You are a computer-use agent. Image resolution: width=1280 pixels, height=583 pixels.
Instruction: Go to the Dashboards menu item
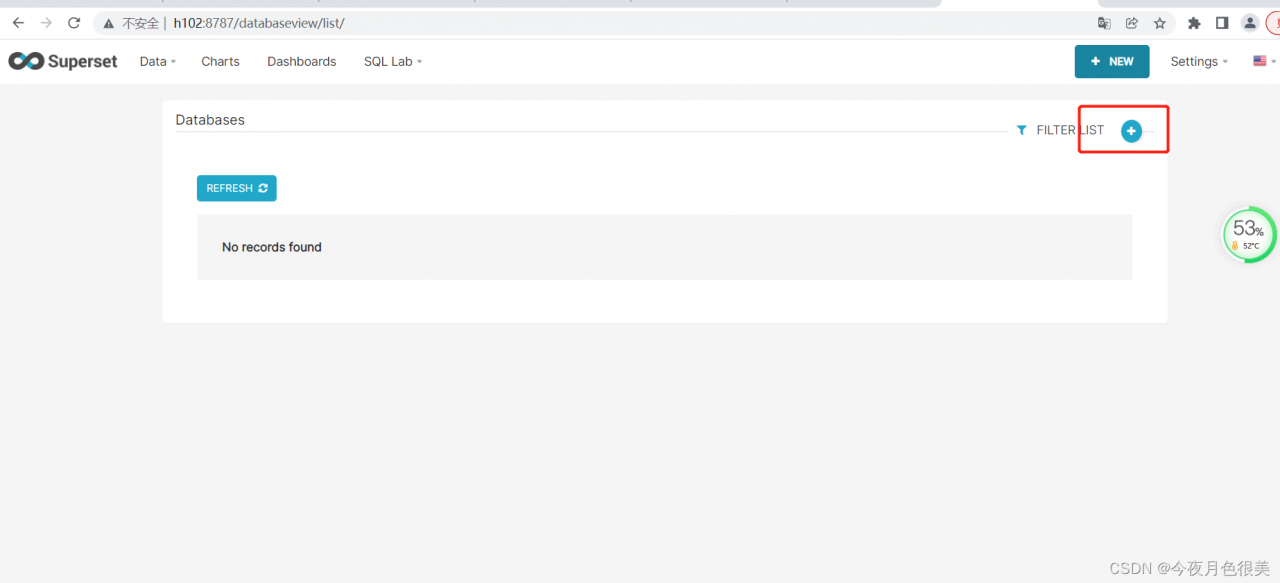301,61
